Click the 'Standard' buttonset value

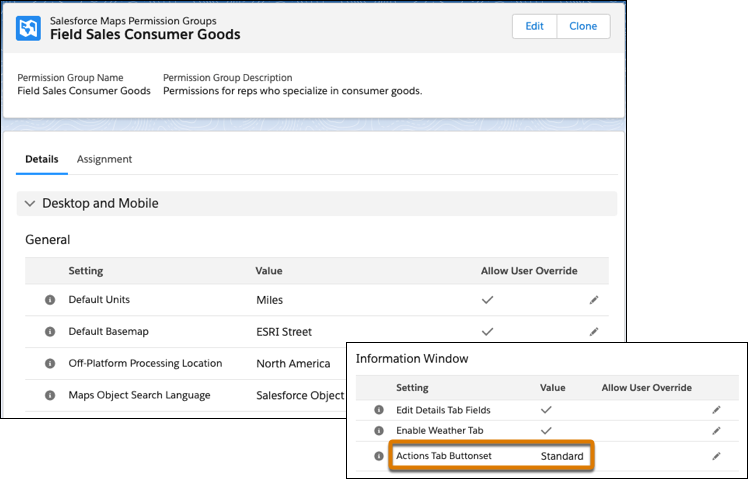[562, 456]
